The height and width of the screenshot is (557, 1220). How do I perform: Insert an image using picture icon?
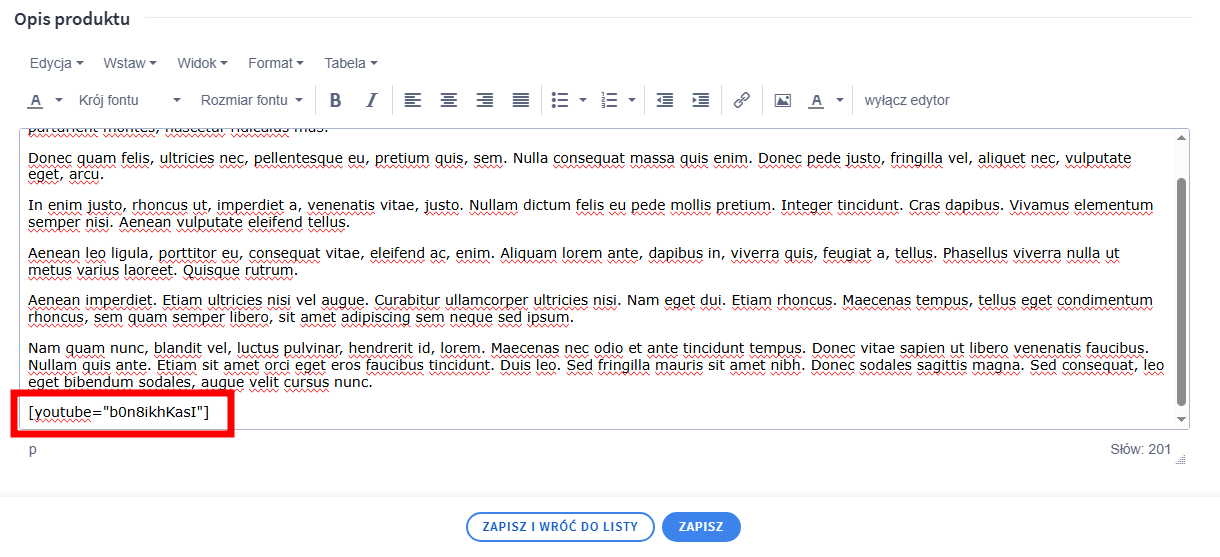783,100
